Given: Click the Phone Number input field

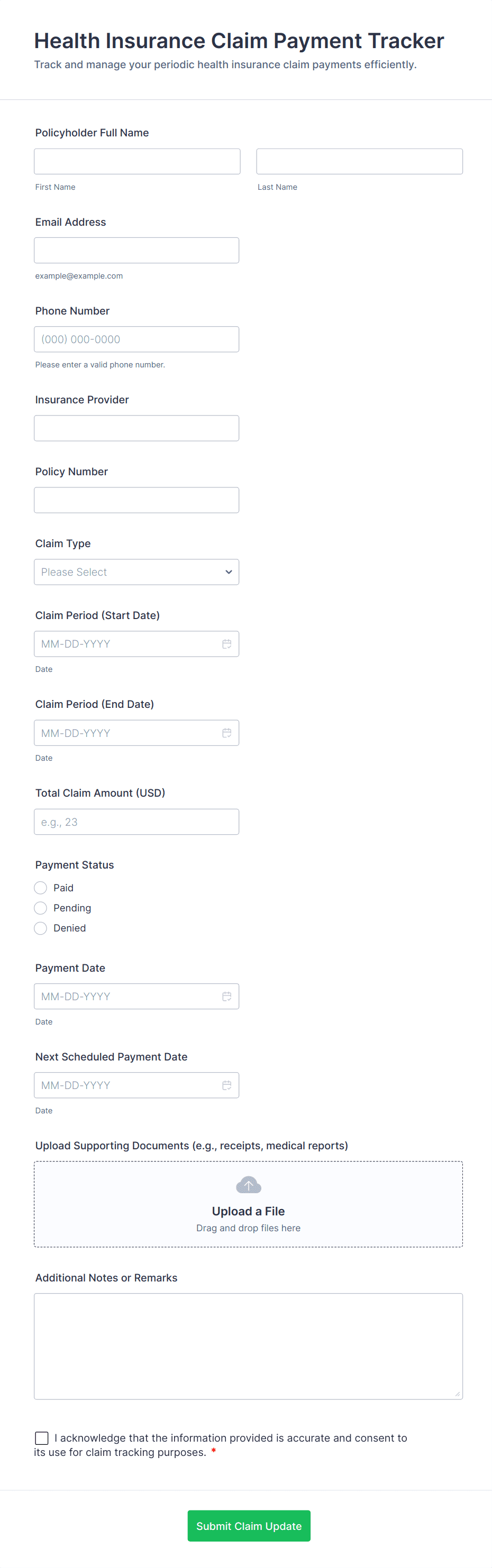Looking at the screenshot, I should (136, 339).
